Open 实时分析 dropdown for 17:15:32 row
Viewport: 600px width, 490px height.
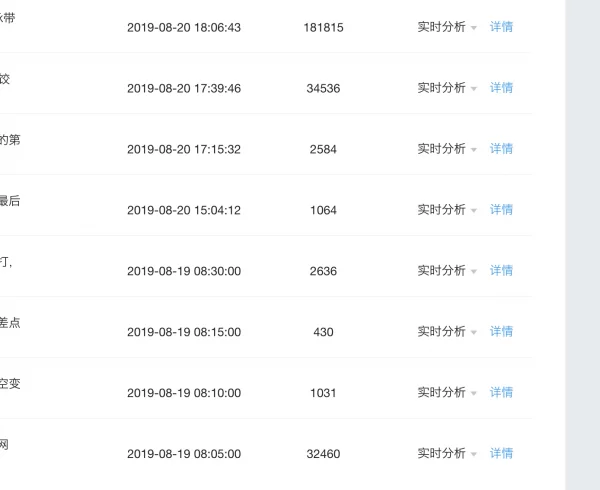tap(447, 149)
